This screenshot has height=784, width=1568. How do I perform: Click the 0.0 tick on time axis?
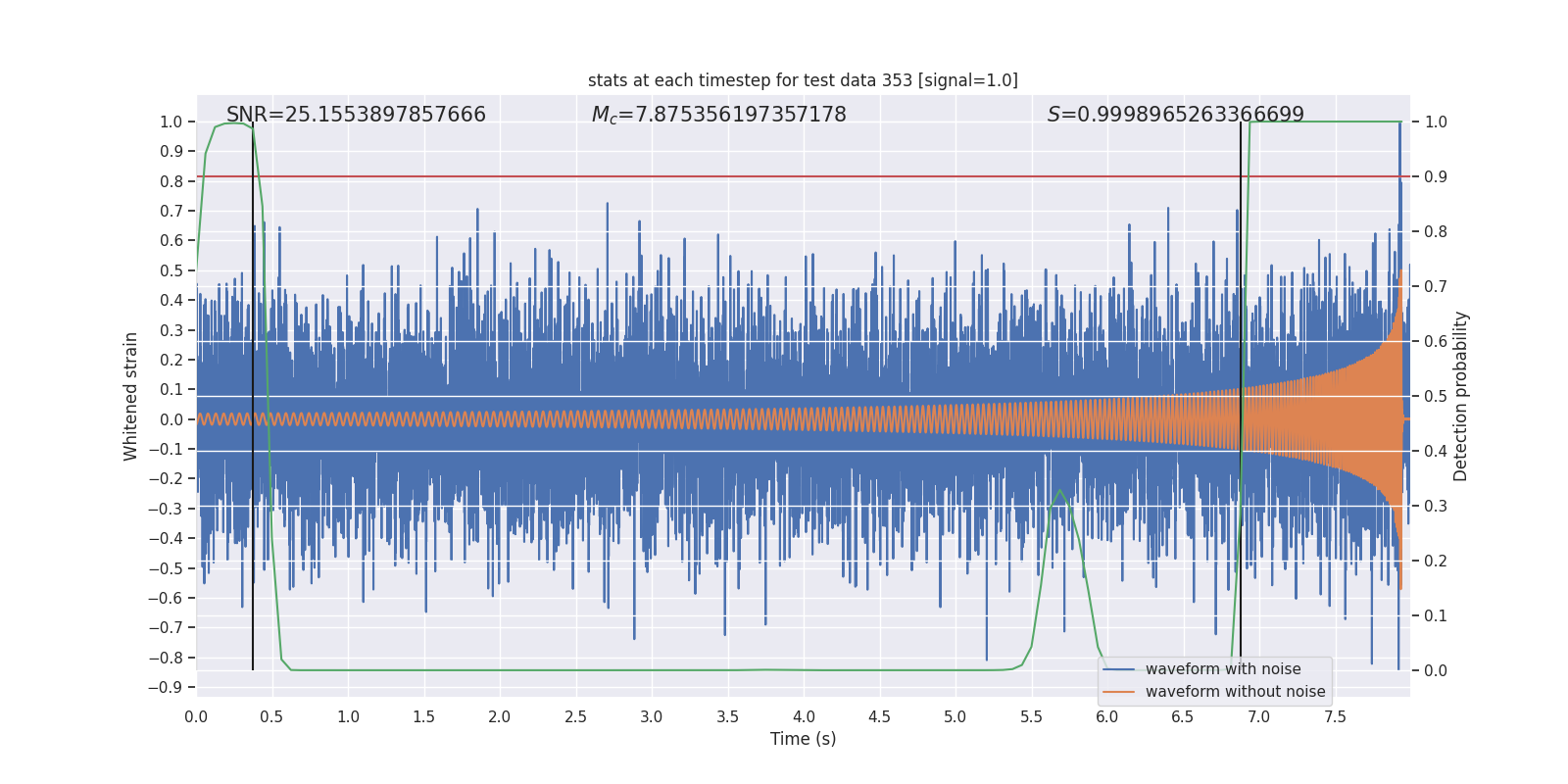196,717
